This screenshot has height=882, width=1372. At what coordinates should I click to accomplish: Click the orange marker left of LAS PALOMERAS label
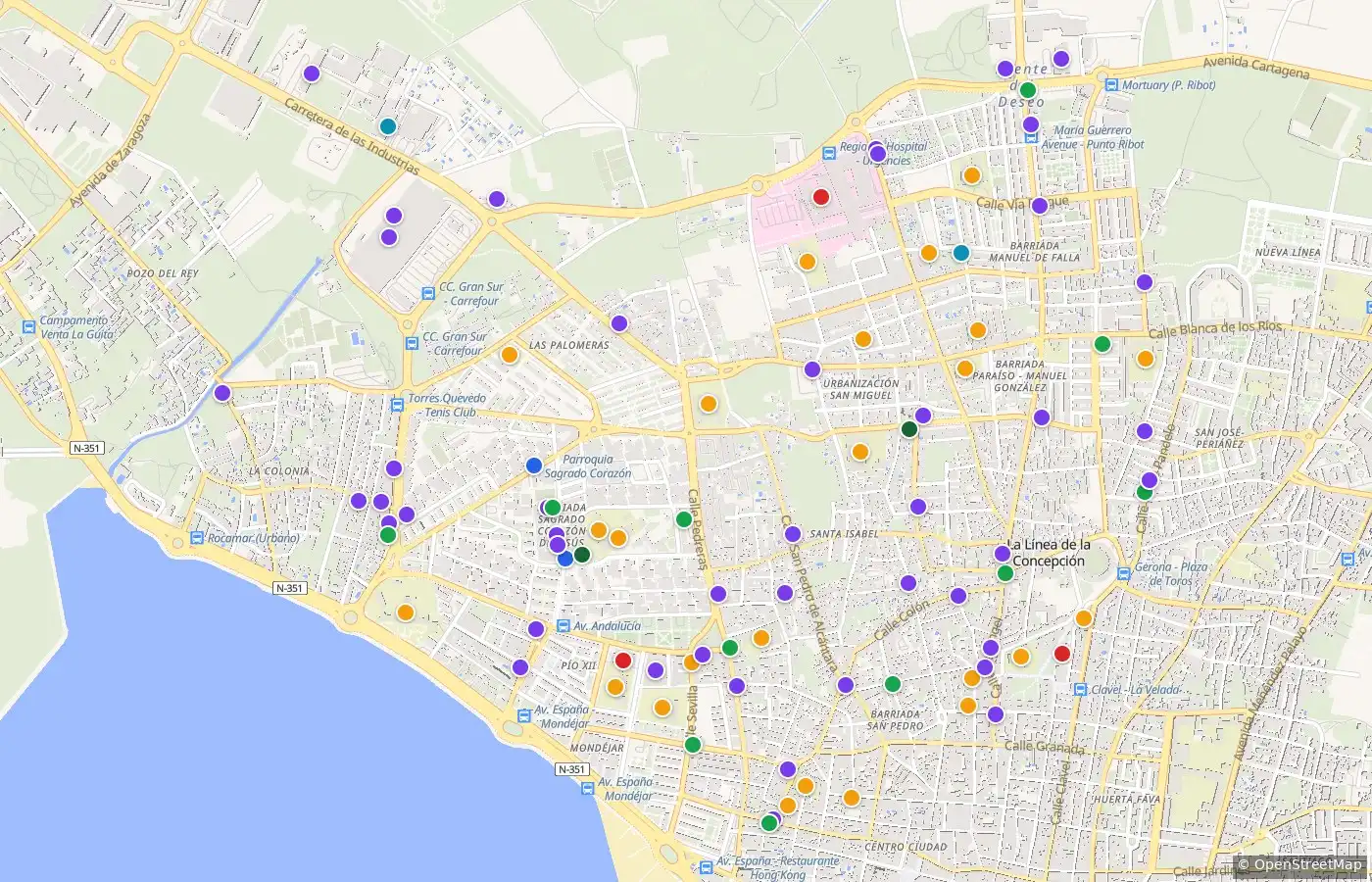509,355
